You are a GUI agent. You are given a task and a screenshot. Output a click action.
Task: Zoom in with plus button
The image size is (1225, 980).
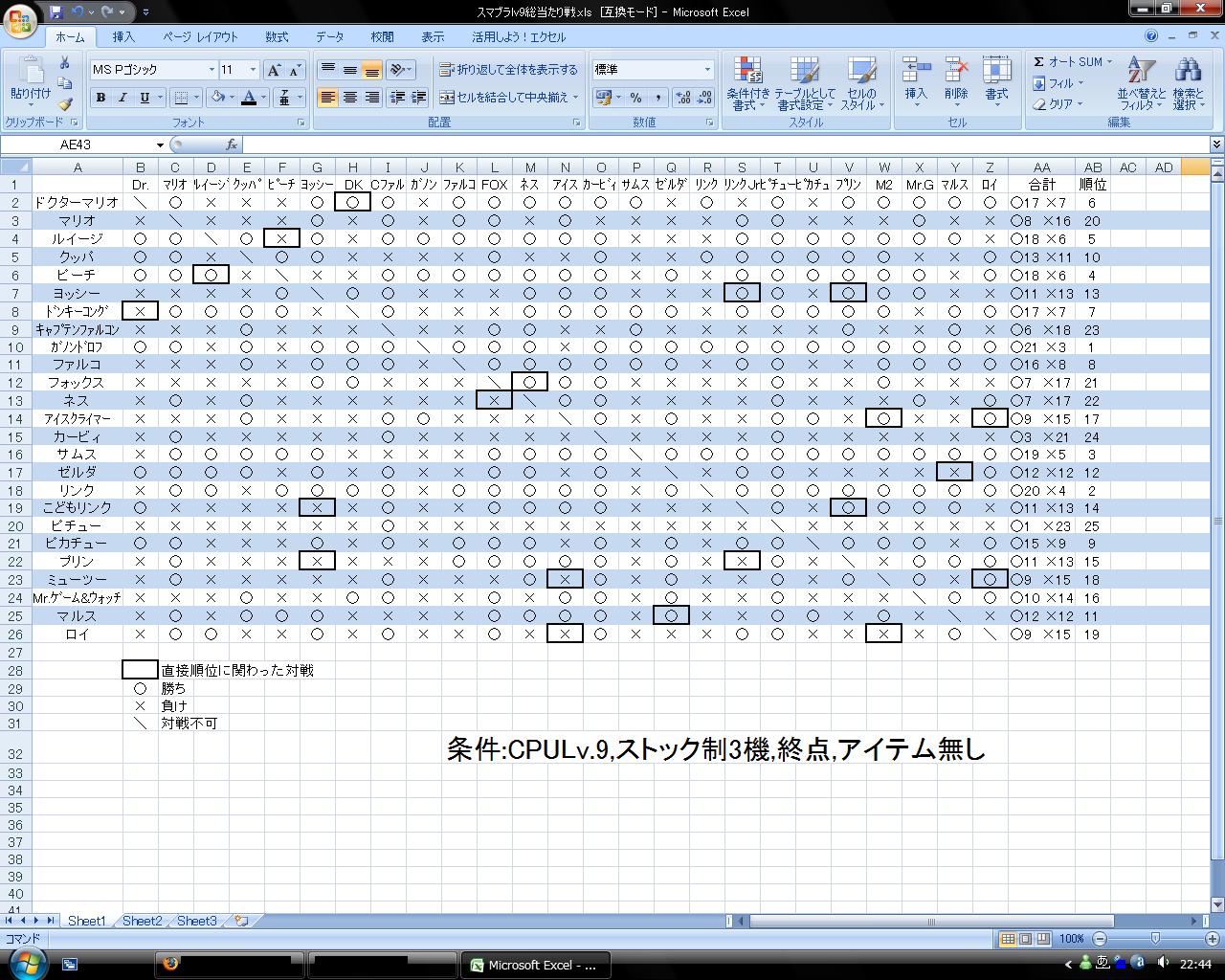click(x=1213, y=939)
